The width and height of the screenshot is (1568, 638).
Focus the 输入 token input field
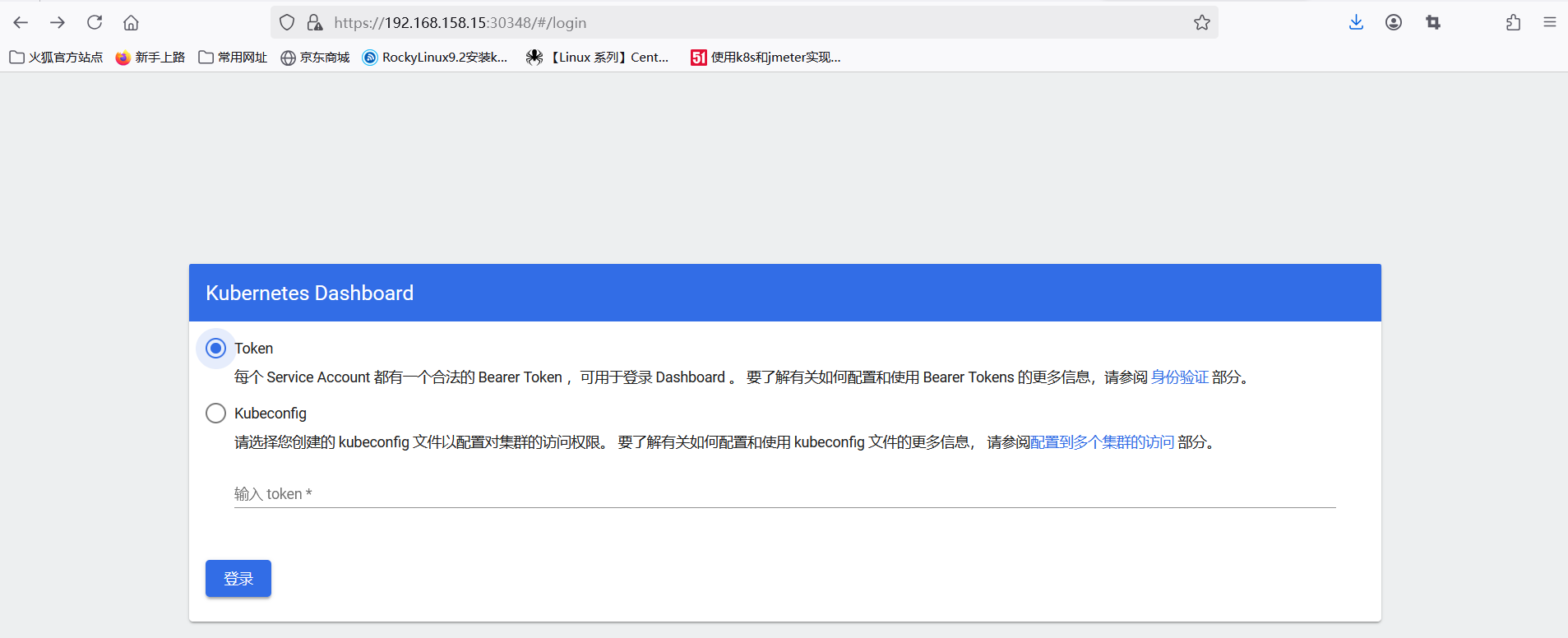(784, 493)
